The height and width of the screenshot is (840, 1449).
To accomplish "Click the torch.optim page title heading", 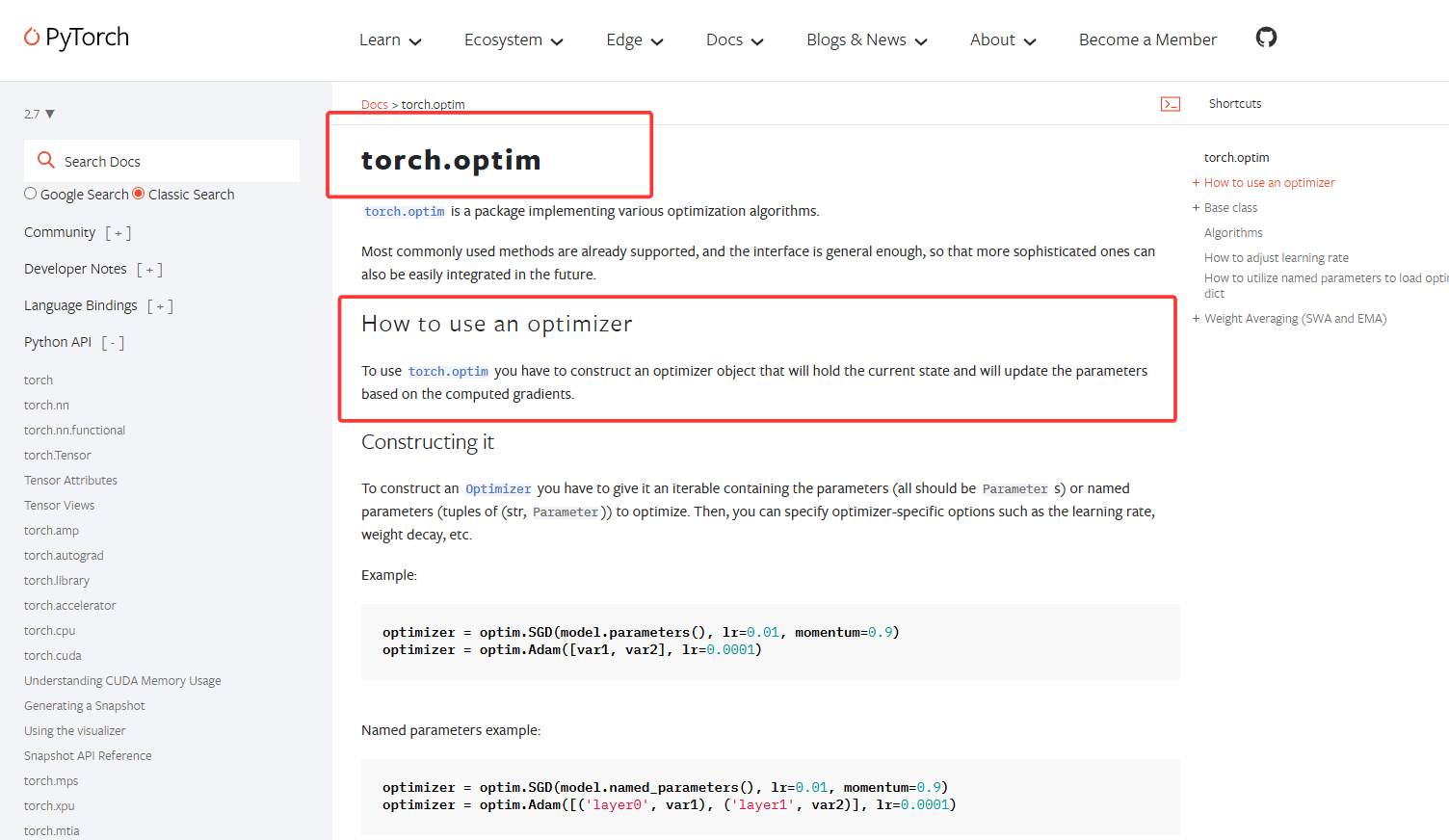I will (451, 160).
